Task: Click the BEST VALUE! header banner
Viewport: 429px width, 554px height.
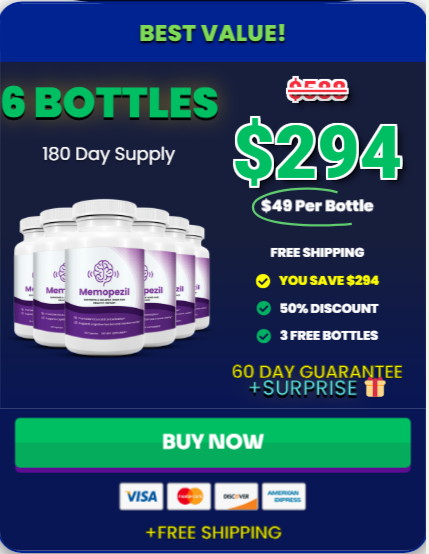Action: (213, 33)
